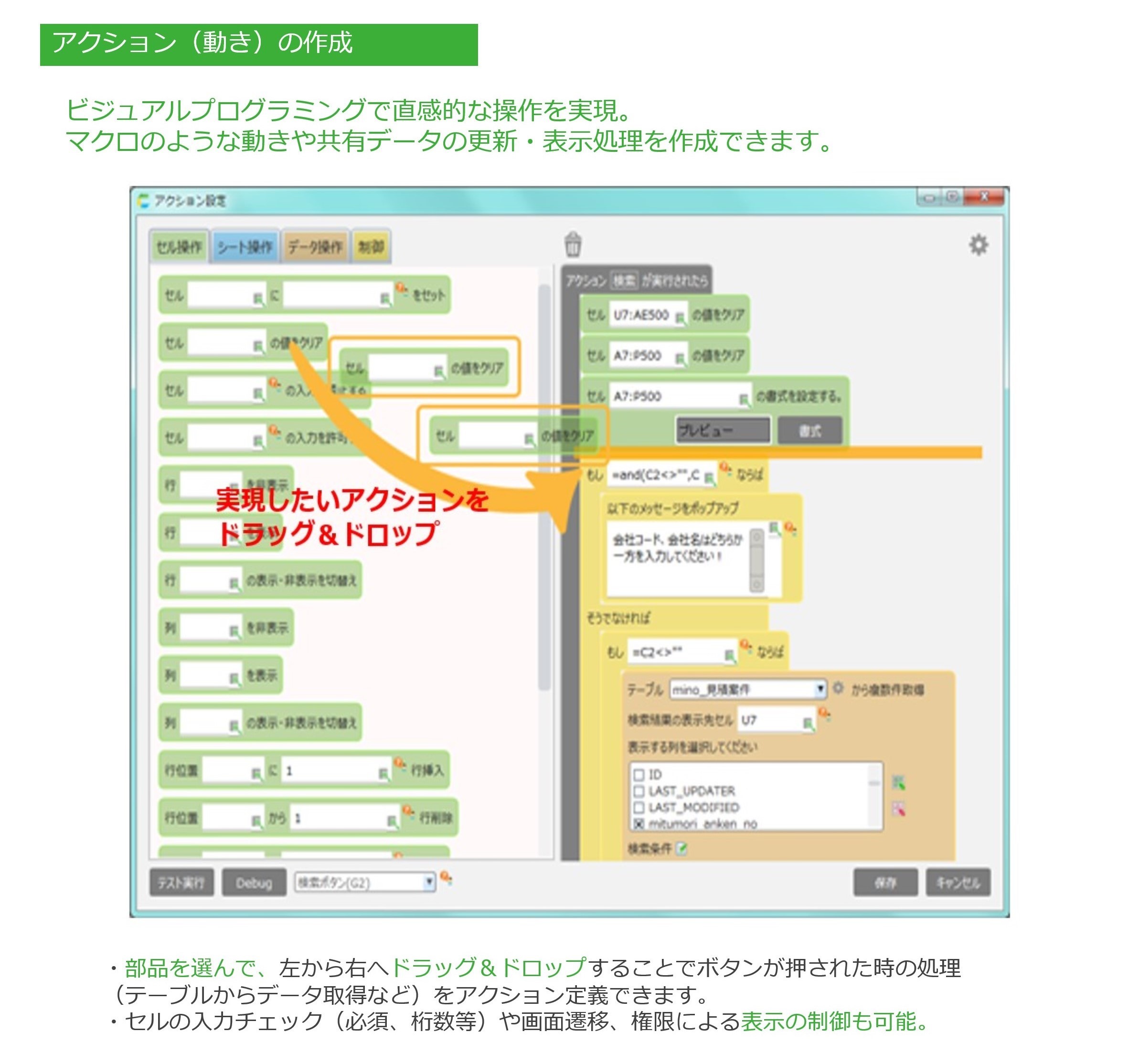Click cell picker in 検索結果の表示先セル U7 field
This screenshot has width=1128, height=1064.
808,724
